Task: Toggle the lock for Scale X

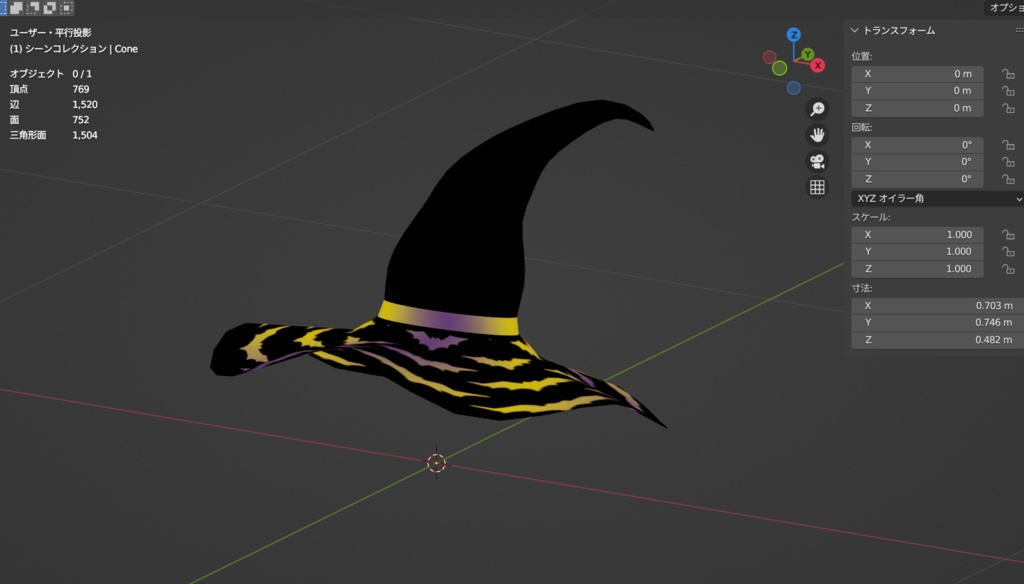Action: tap(1008, 235)
